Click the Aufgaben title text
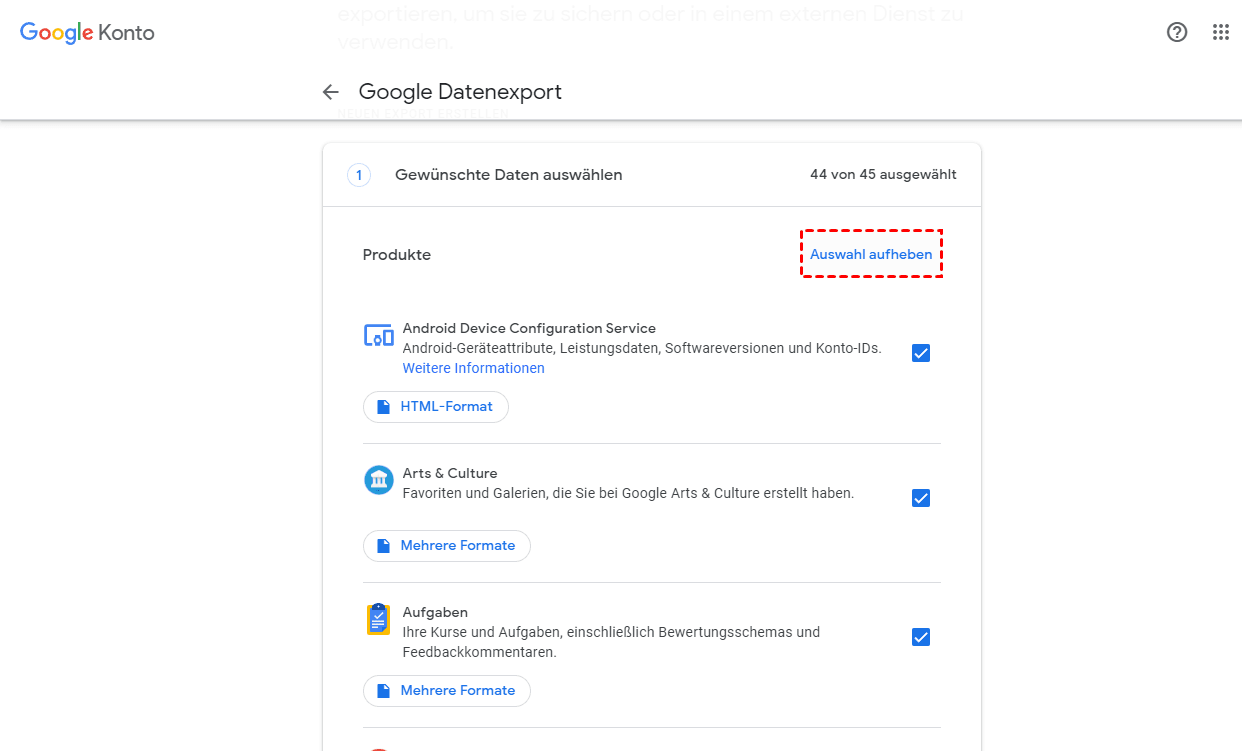 tap(435, 612)
